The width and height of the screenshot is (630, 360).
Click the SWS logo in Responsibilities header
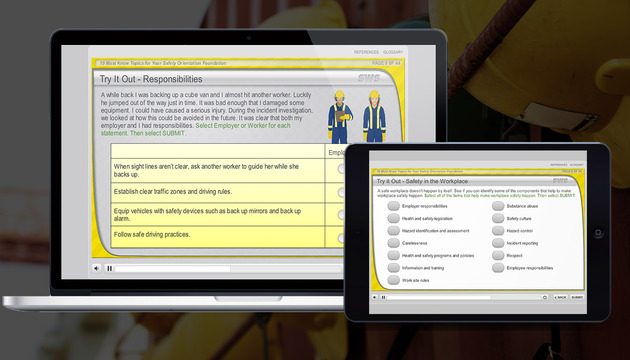(369, 78)
